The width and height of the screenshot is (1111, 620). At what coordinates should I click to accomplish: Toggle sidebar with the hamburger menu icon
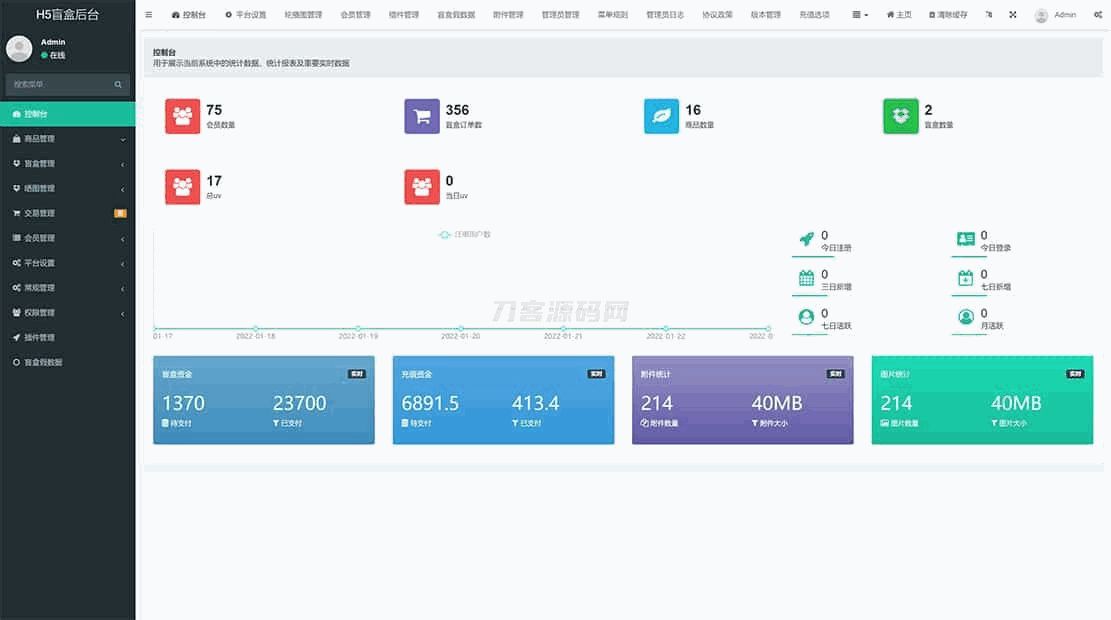149,15
